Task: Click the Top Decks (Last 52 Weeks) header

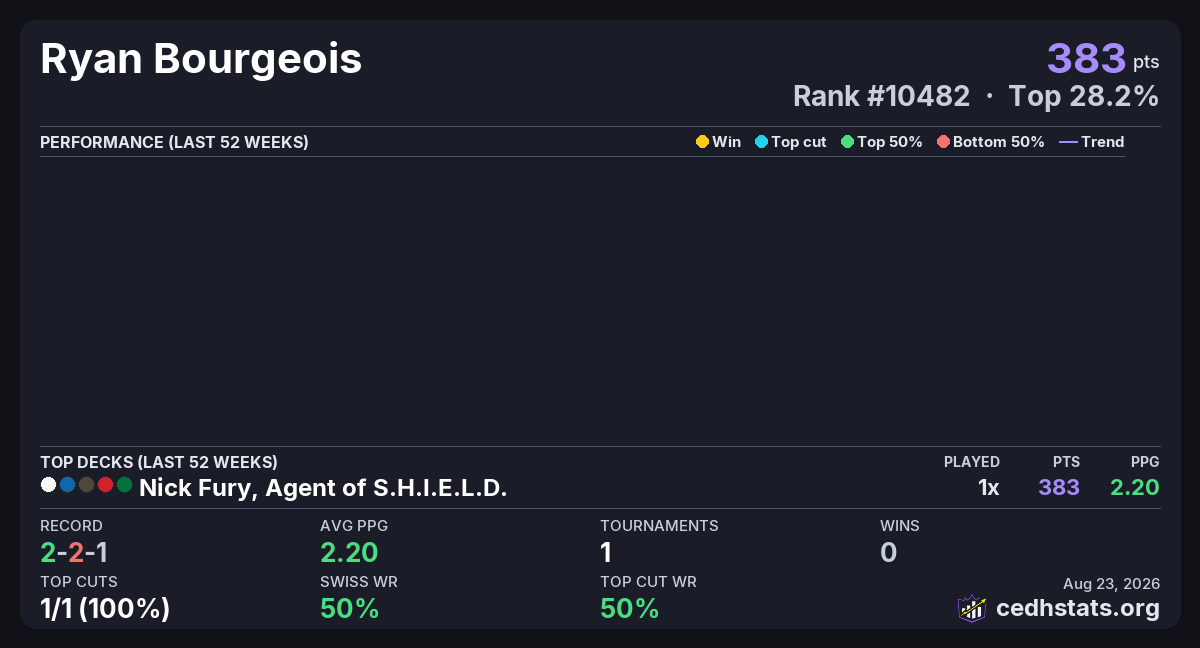Action: pos(159,462)
